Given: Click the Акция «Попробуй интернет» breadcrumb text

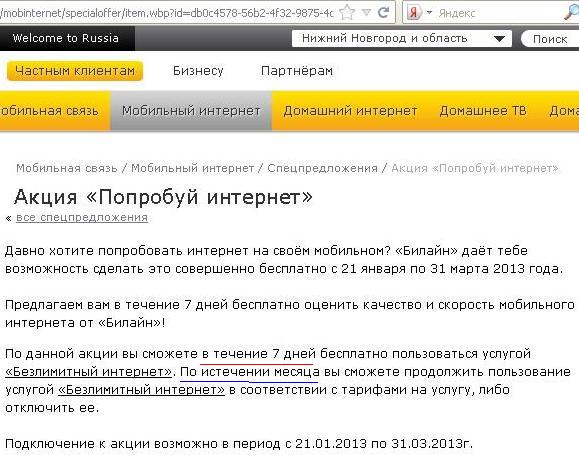Looking at the screenshot, I should pyautogui.click(x=475, y=168).
